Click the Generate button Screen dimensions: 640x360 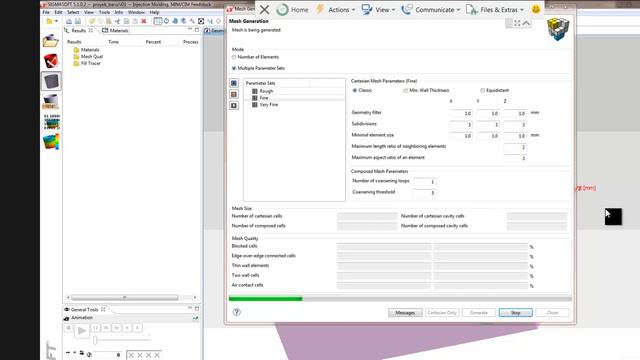(x=479, y=313)
